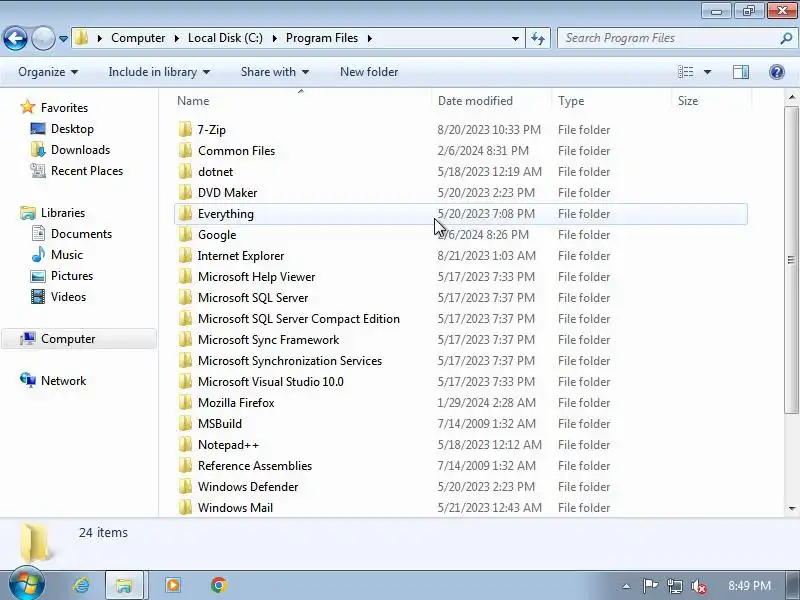
Task: Select Reference Assemblies folder name
Action: pyautogui.click(x=255, y=466)
